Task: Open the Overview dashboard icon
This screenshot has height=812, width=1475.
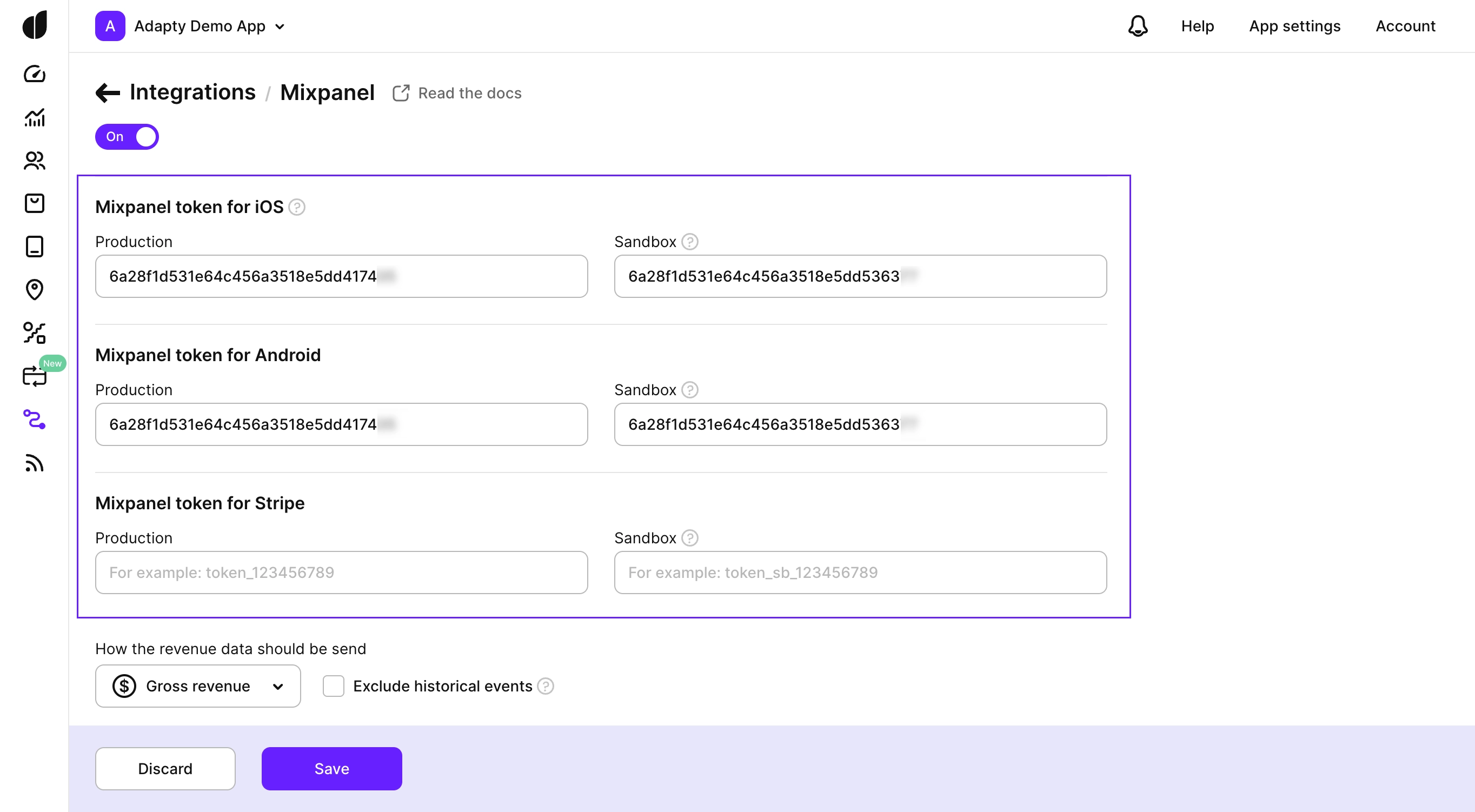Action: (35, 74)
